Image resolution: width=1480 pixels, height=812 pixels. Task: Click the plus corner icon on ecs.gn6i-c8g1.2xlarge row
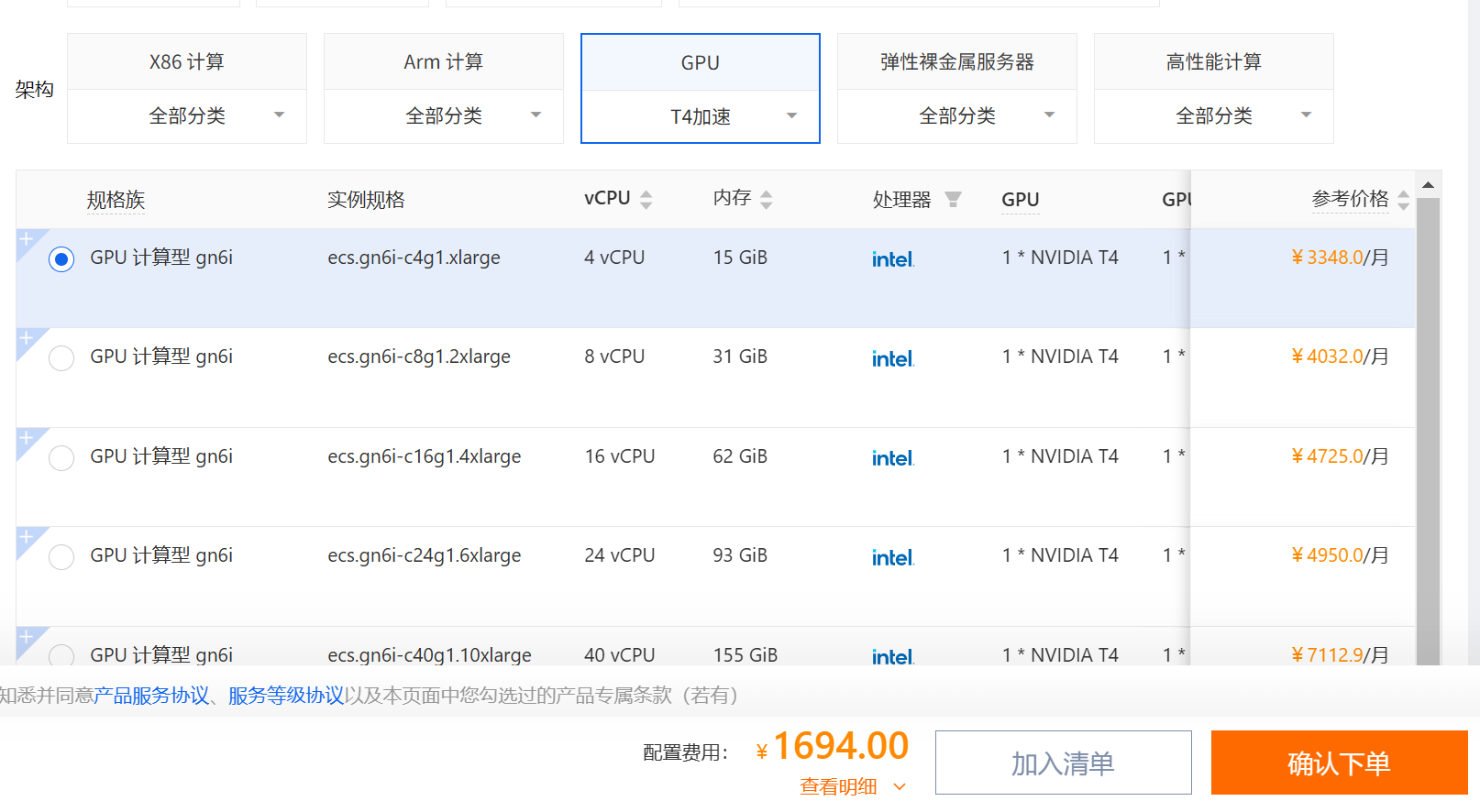pyautogui.click(x=27, y=339)
